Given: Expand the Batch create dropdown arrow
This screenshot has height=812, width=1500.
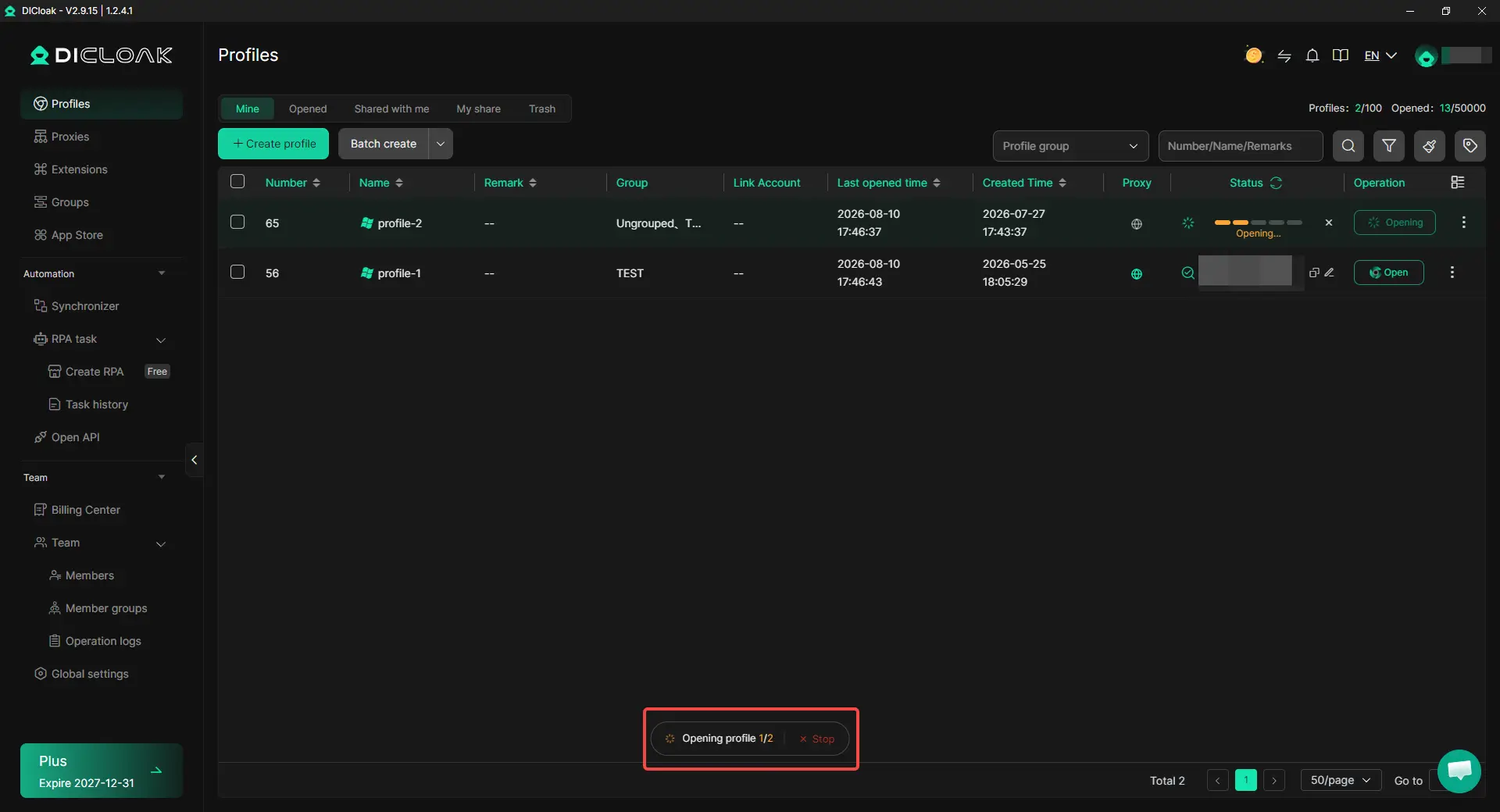Looking at the screenshot, I should (x=441, y=144).
